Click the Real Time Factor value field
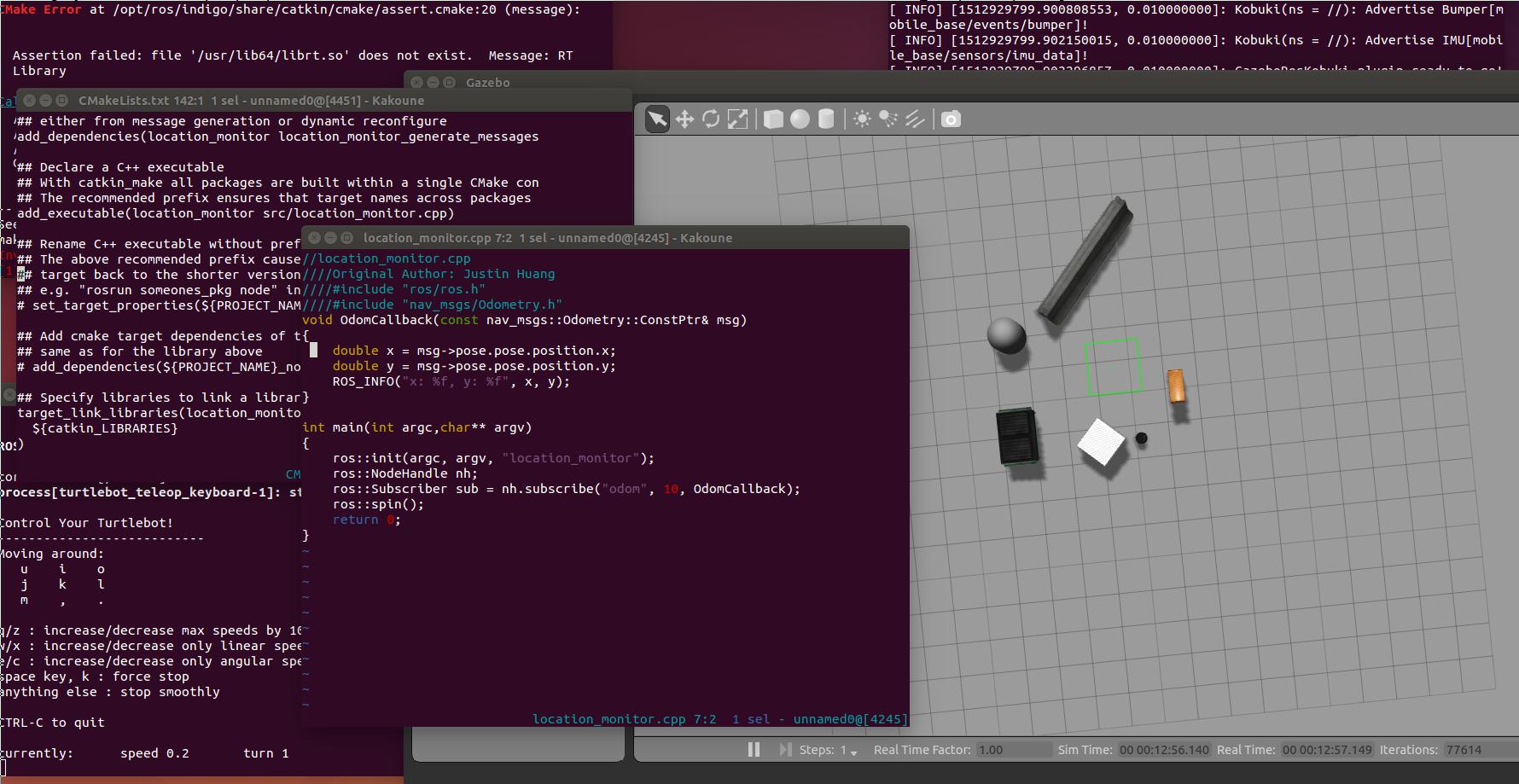The image size is (1519, 784). pyautogui.click(x=1013, y=750)
